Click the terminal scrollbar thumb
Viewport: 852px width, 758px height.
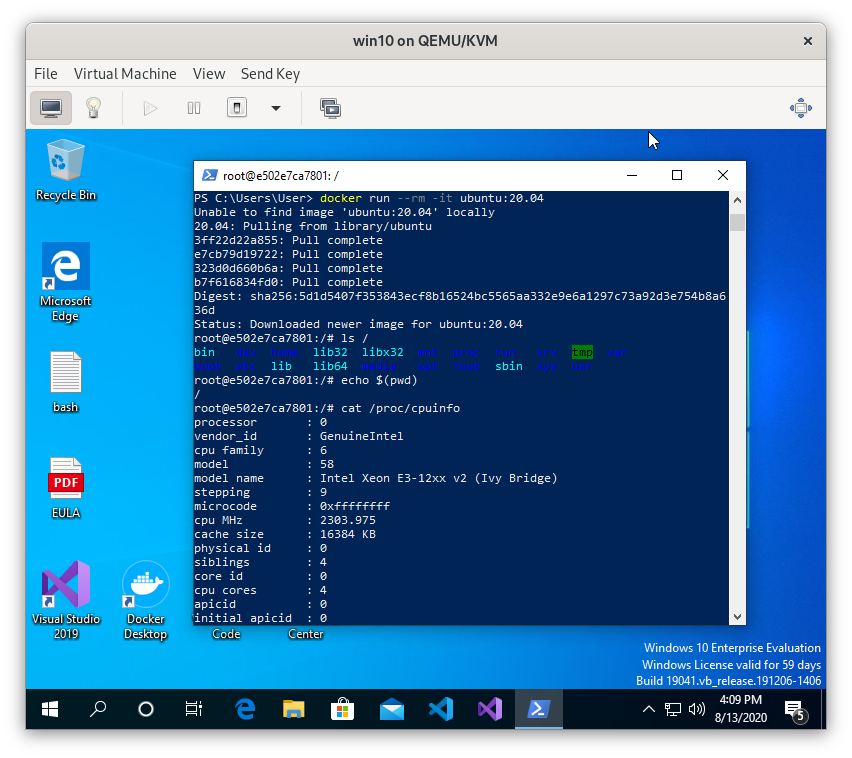coord(737,223)
